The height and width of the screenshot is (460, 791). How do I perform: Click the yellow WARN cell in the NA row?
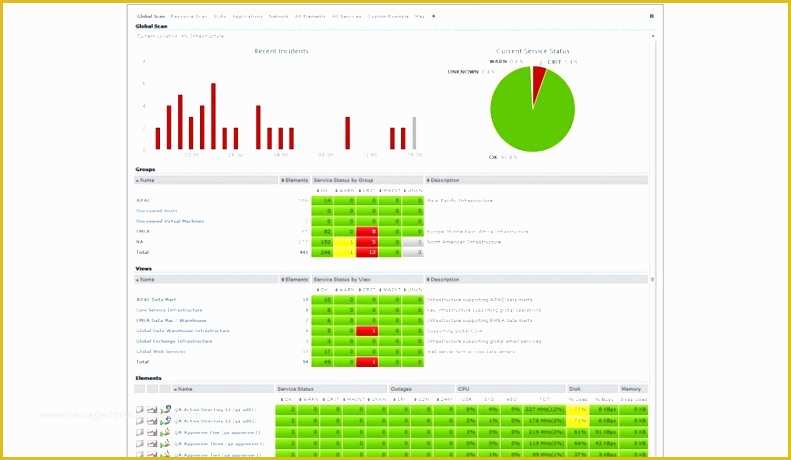(345, 242)
